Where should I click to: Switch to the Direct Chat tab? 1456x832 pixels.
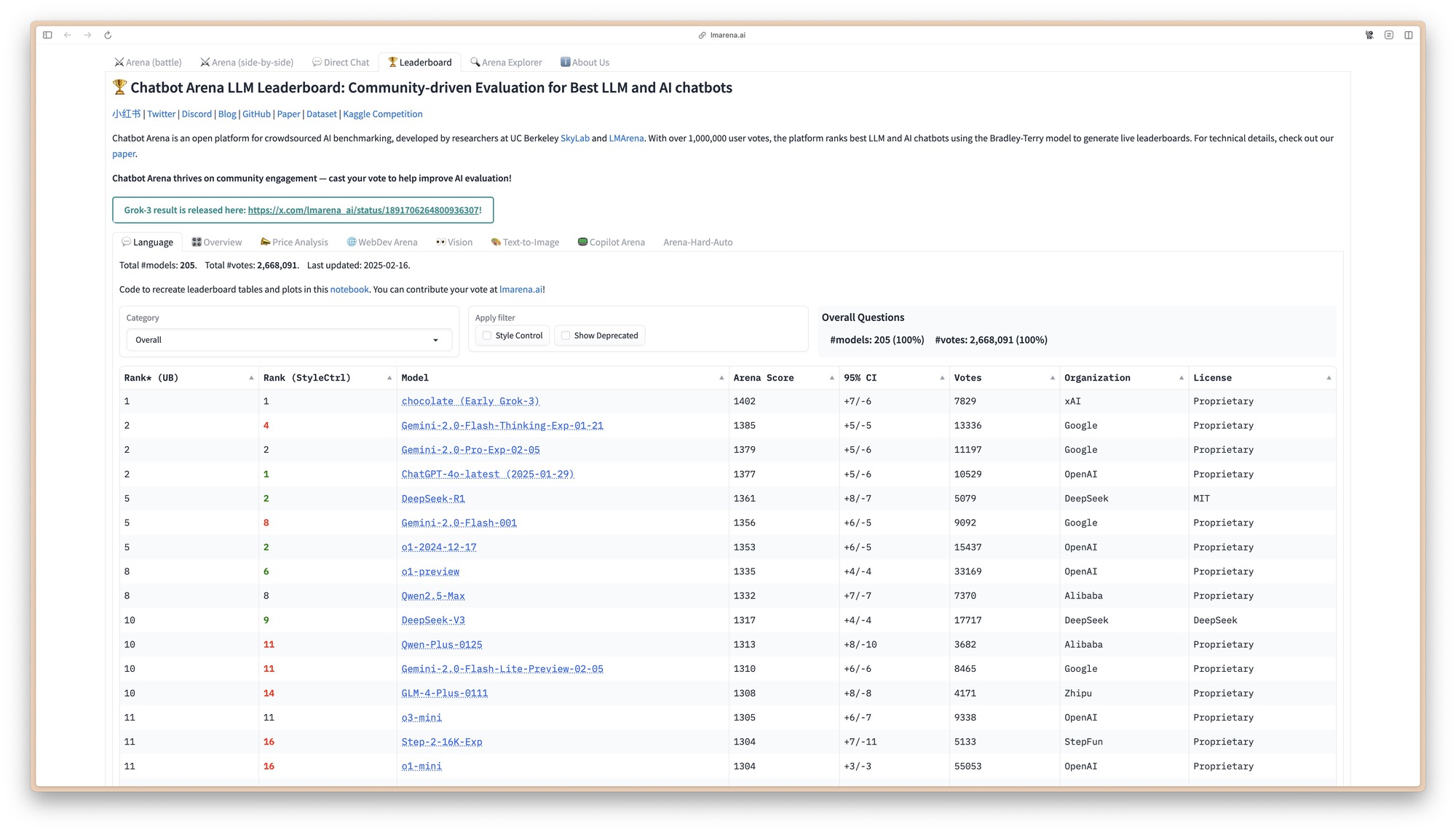341,63
